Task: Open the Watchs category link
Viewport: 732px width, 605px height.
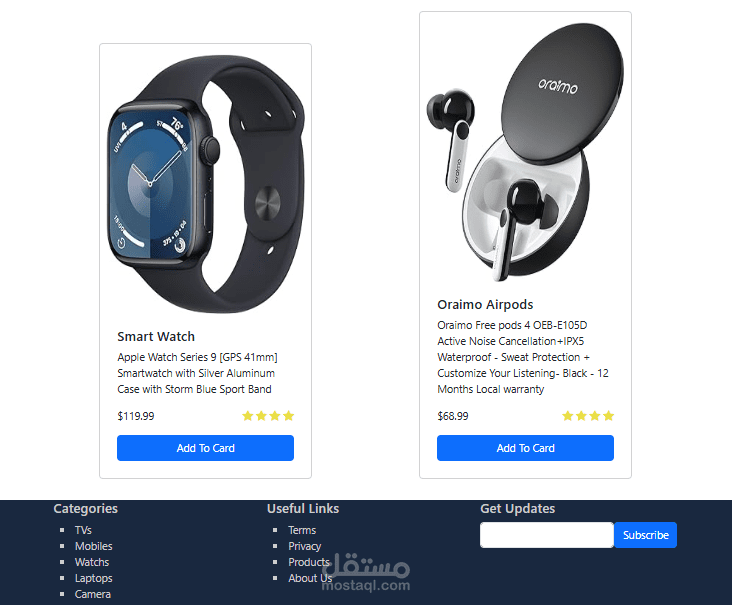Action: [x=92, y=562]
